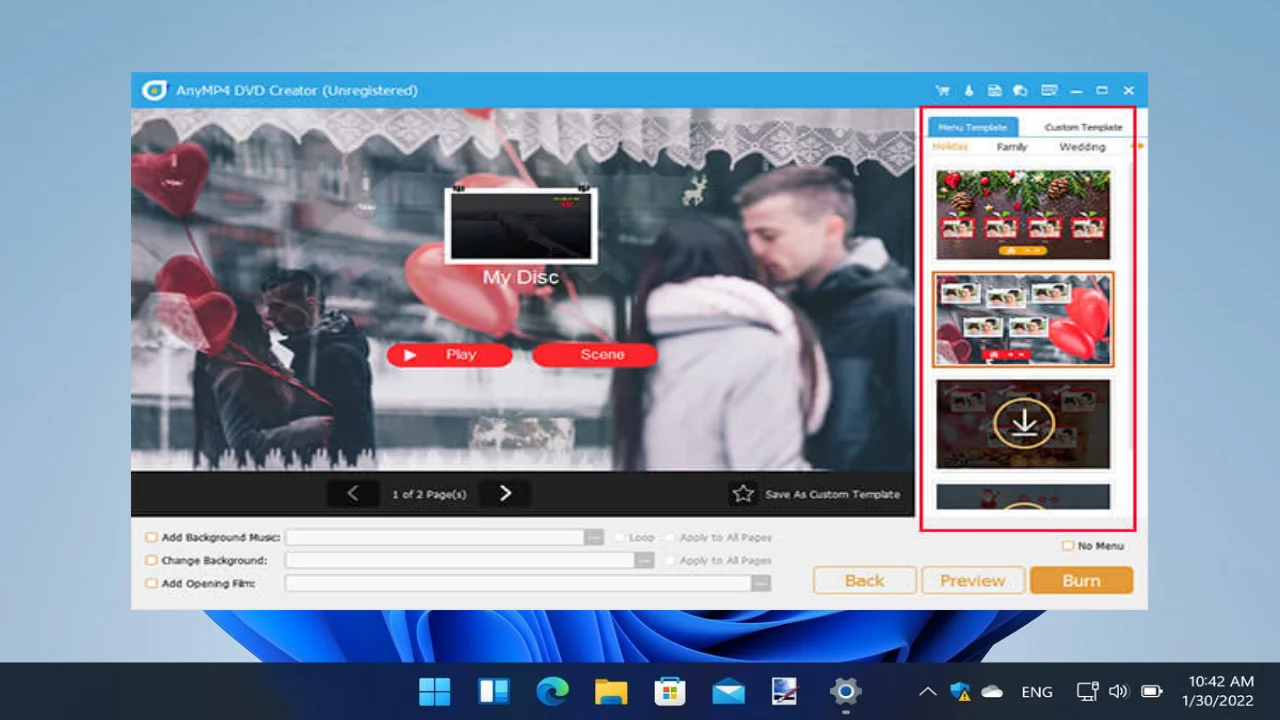Download the third menu template
Screen dimensions: 1280x720
1023,424
